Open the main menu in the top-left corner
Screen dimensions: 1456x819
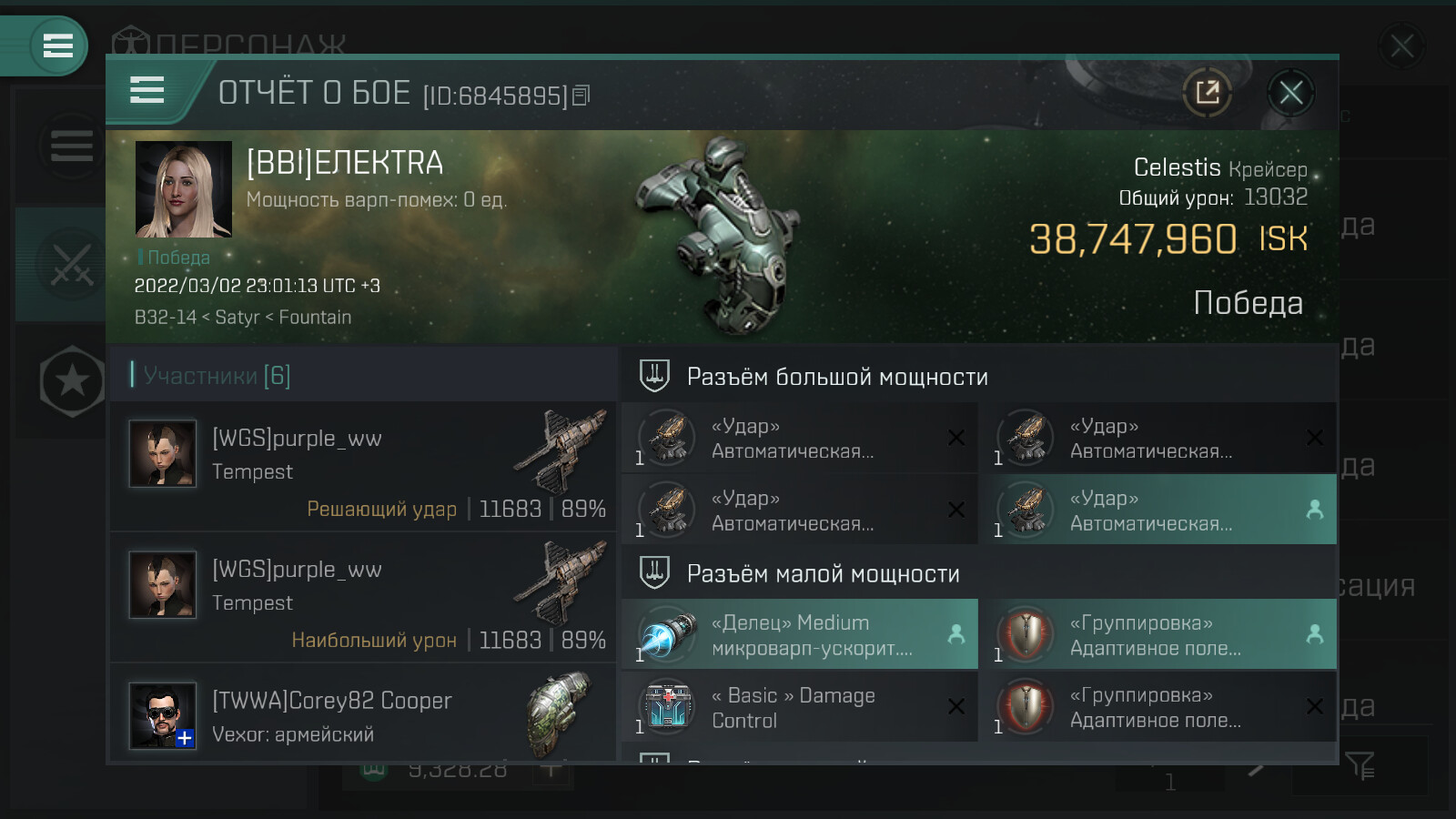tap(57, 45)
